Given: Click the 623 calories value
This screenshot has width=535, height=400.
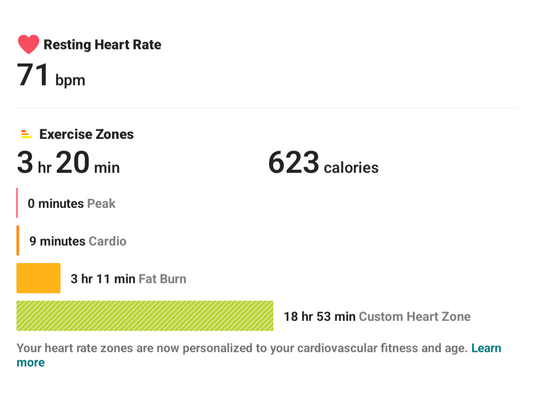Looking at the screenshot, I should 323,162.
